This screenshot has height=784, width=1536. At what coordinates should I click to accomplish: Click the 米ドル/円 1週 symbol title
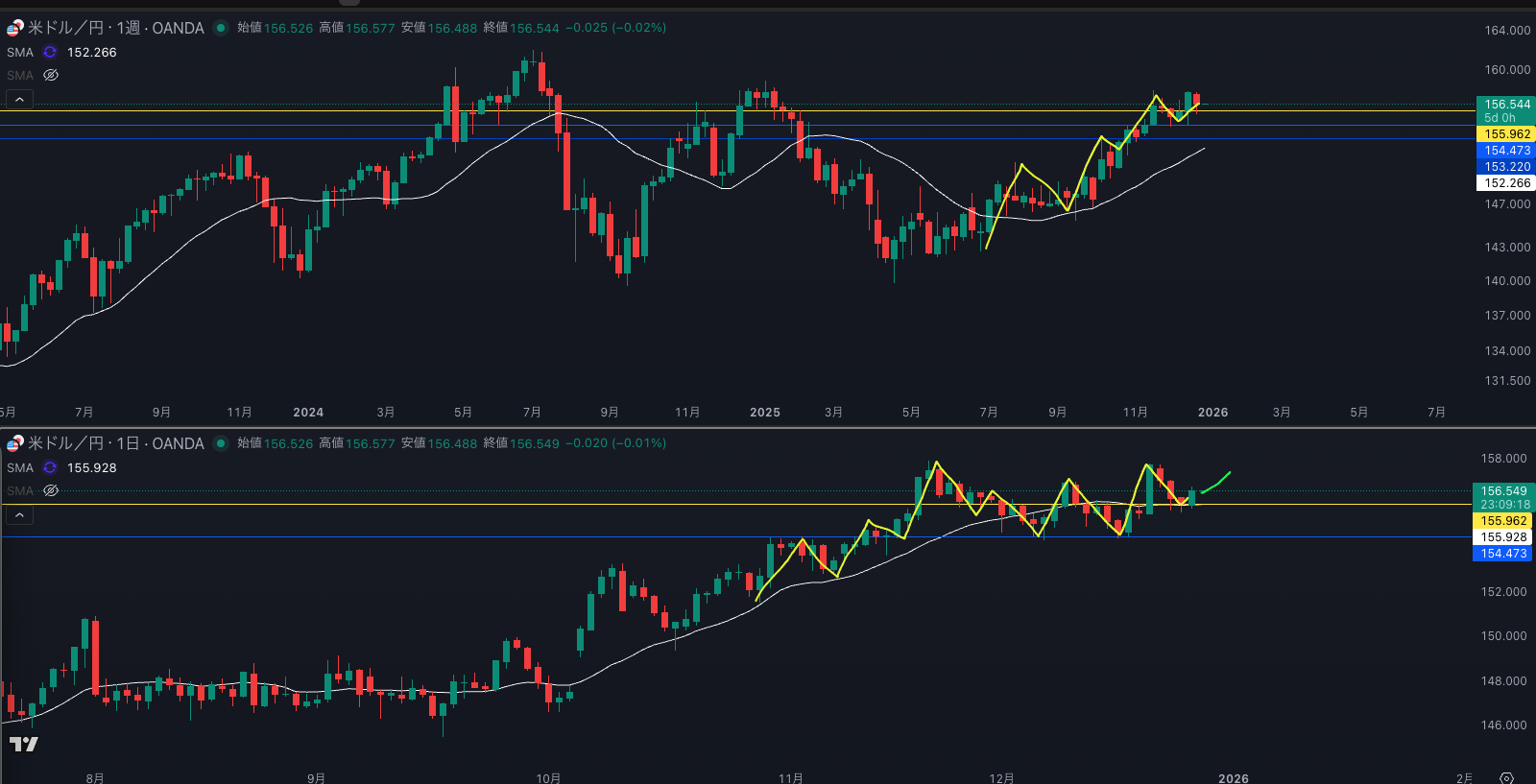[115, 28]
